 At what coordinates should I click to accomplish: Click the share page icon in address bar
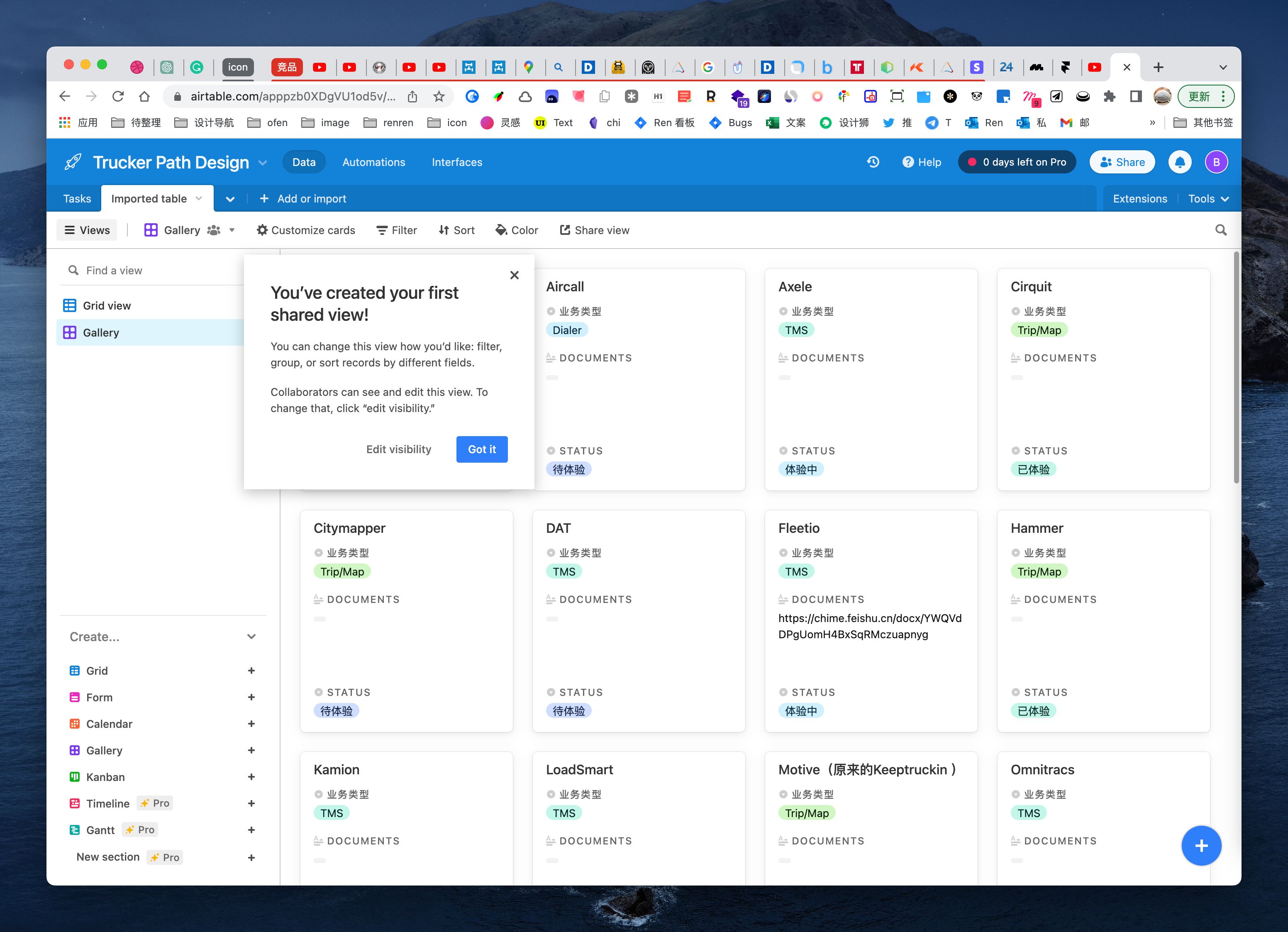pyautogui.click(x=412, y=97)
